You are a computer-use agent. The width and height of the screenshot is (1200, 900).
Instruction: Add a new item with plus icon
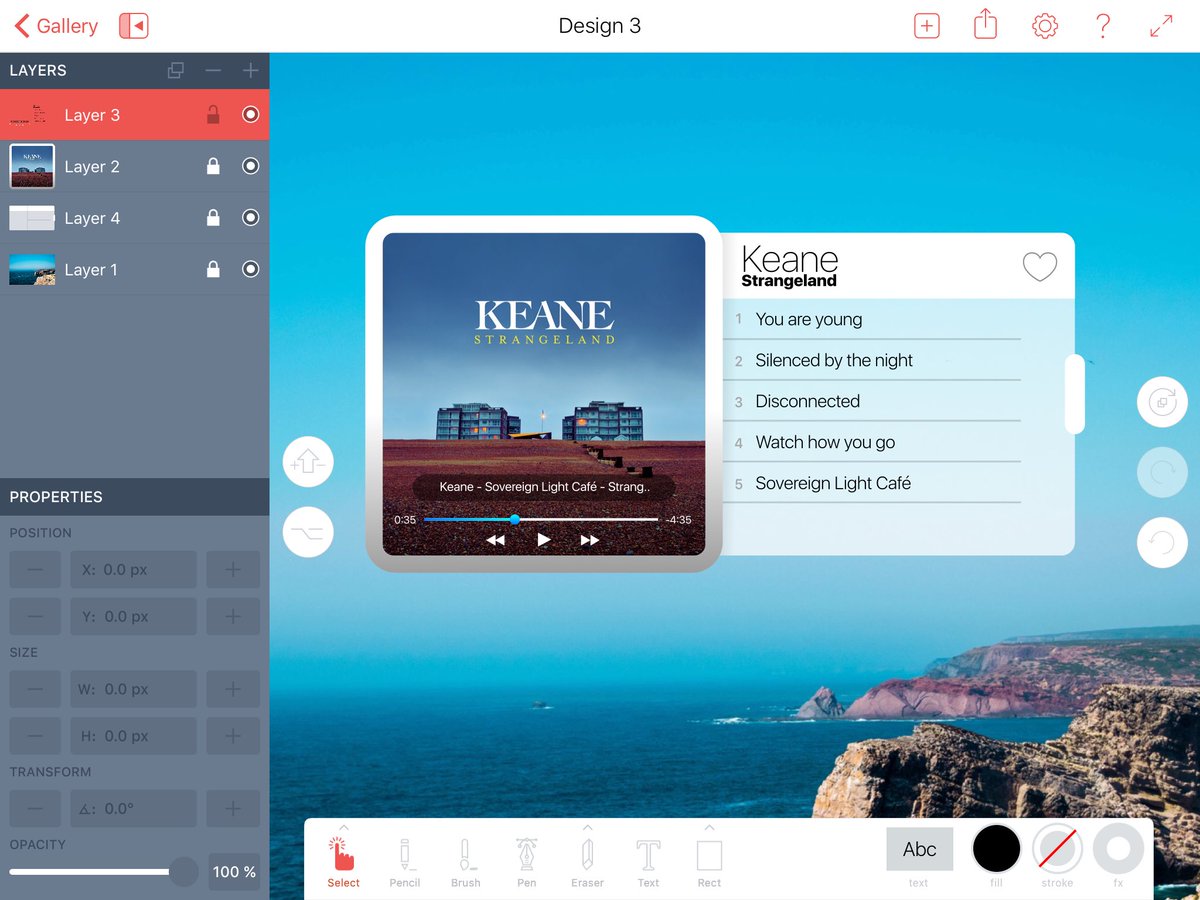[927, 26]
